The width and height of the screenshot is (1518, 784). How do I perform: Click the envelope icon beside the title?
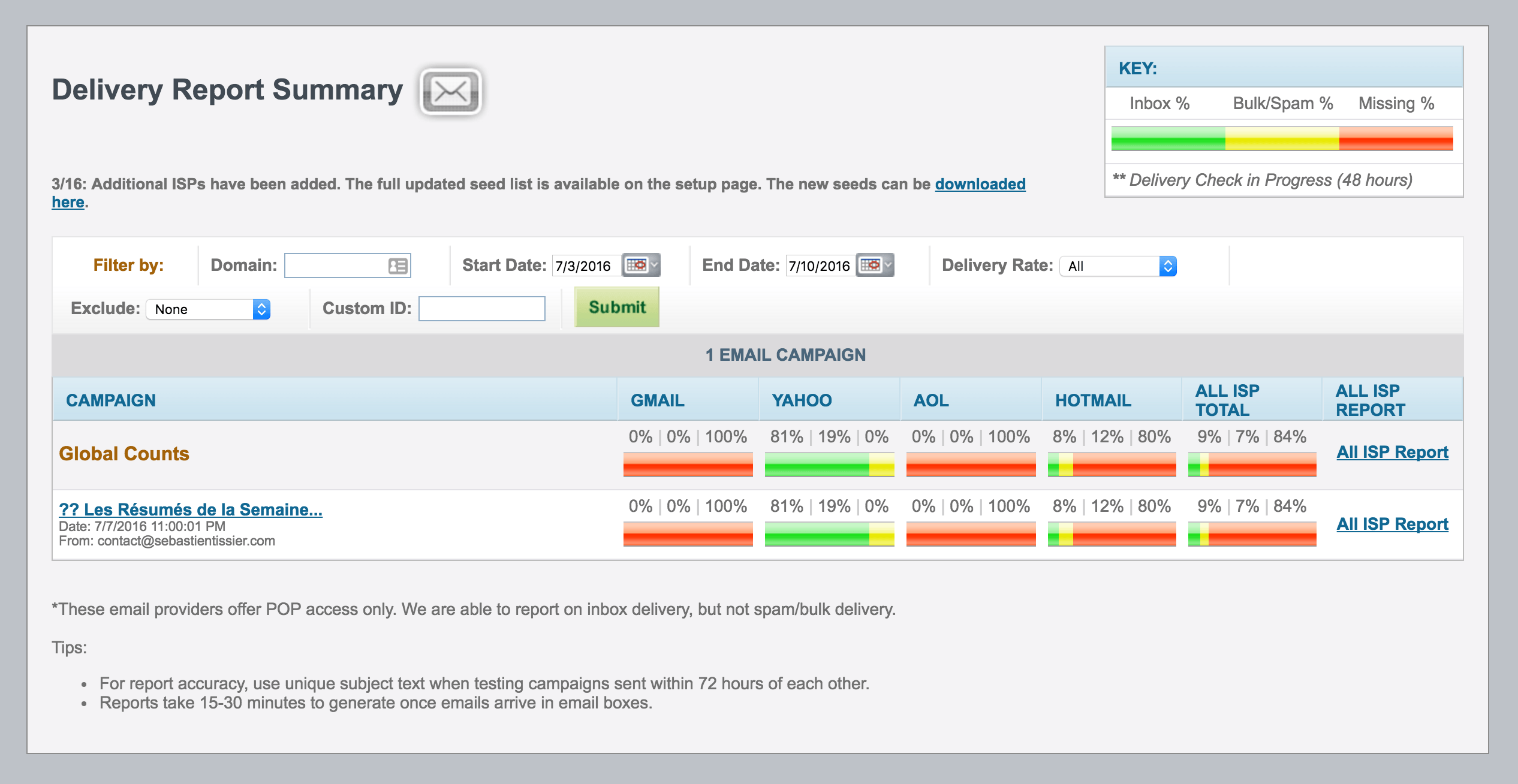point(451,92)
